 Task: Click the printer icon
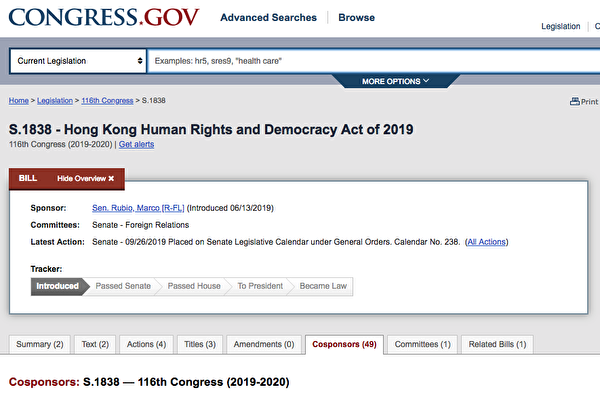coord(575,102)
